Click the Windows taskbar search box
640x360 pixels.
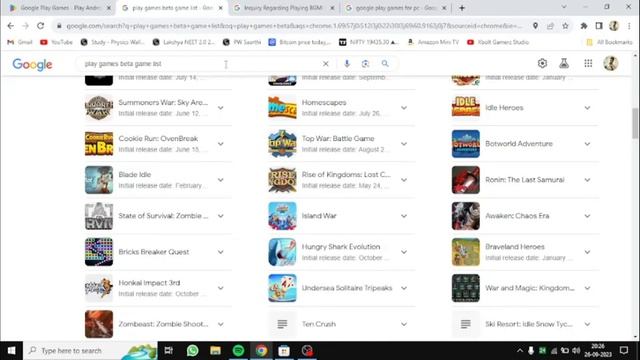tap(91, 351)
